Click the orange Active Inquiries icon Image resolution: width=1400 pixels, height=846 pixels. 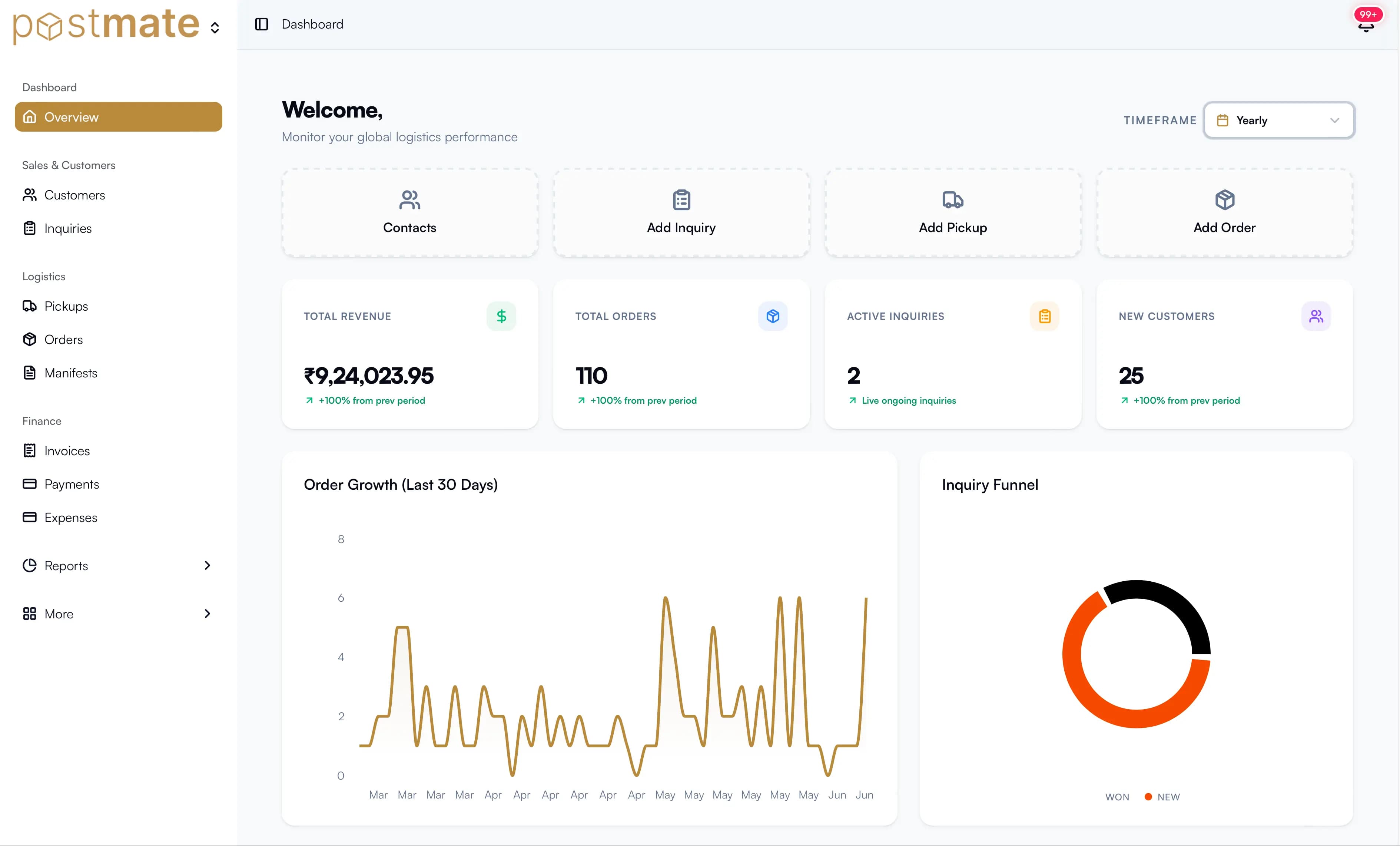click(x=1044, y=316)
